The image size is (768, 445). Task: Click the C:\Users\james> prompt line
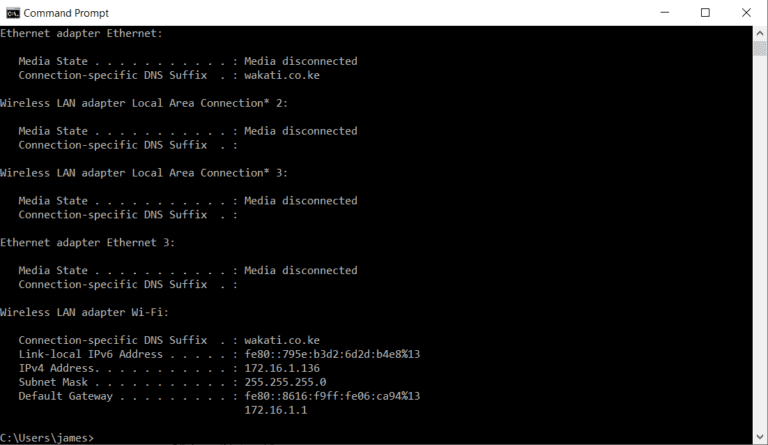[x=48, y=438]
